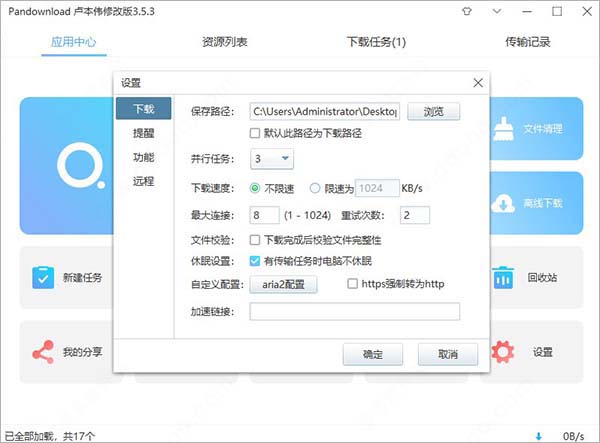This screenshot has height=443, width=600.
Task: Enable https强制转为http checkbox
Action: [x=352, y=283]
